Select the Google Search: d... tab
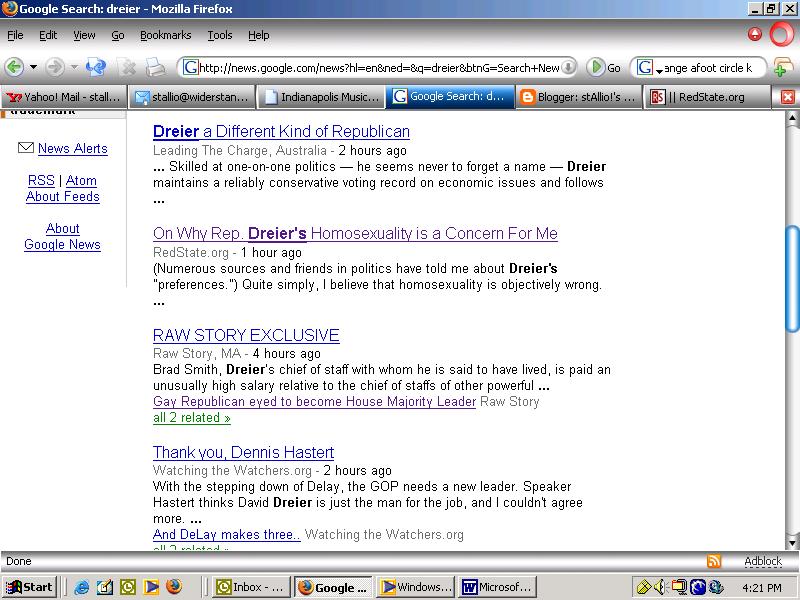 coord(449,96)
